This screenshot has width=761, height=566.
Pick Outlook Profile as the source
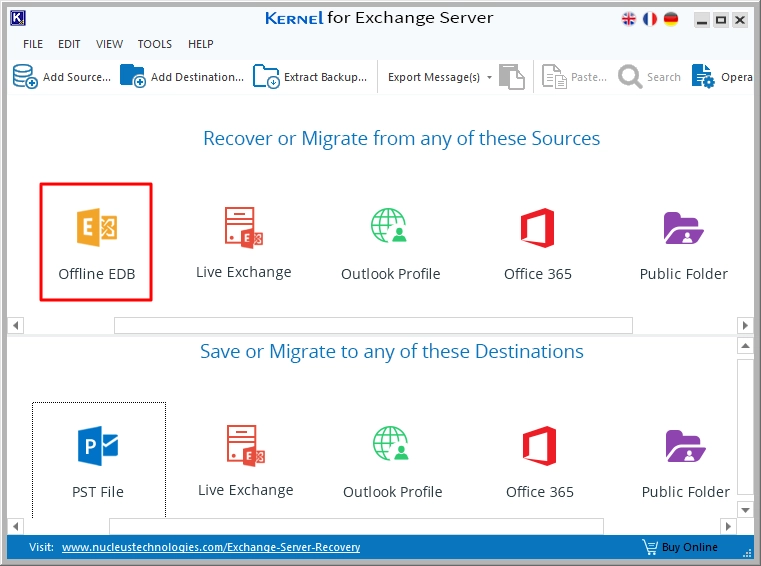point(390,244)
